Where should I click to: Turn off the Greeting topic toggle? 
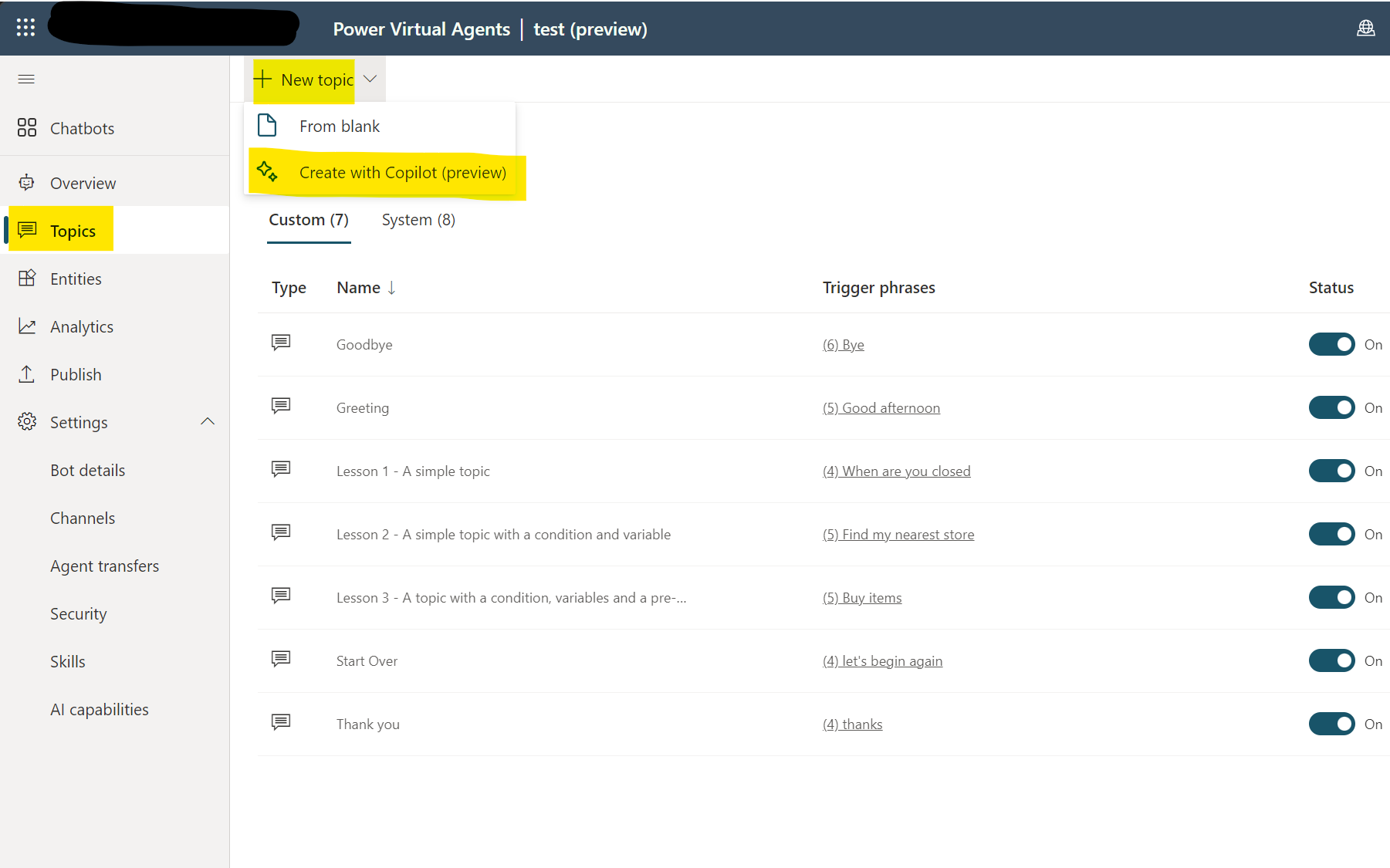pos(1331,407)
